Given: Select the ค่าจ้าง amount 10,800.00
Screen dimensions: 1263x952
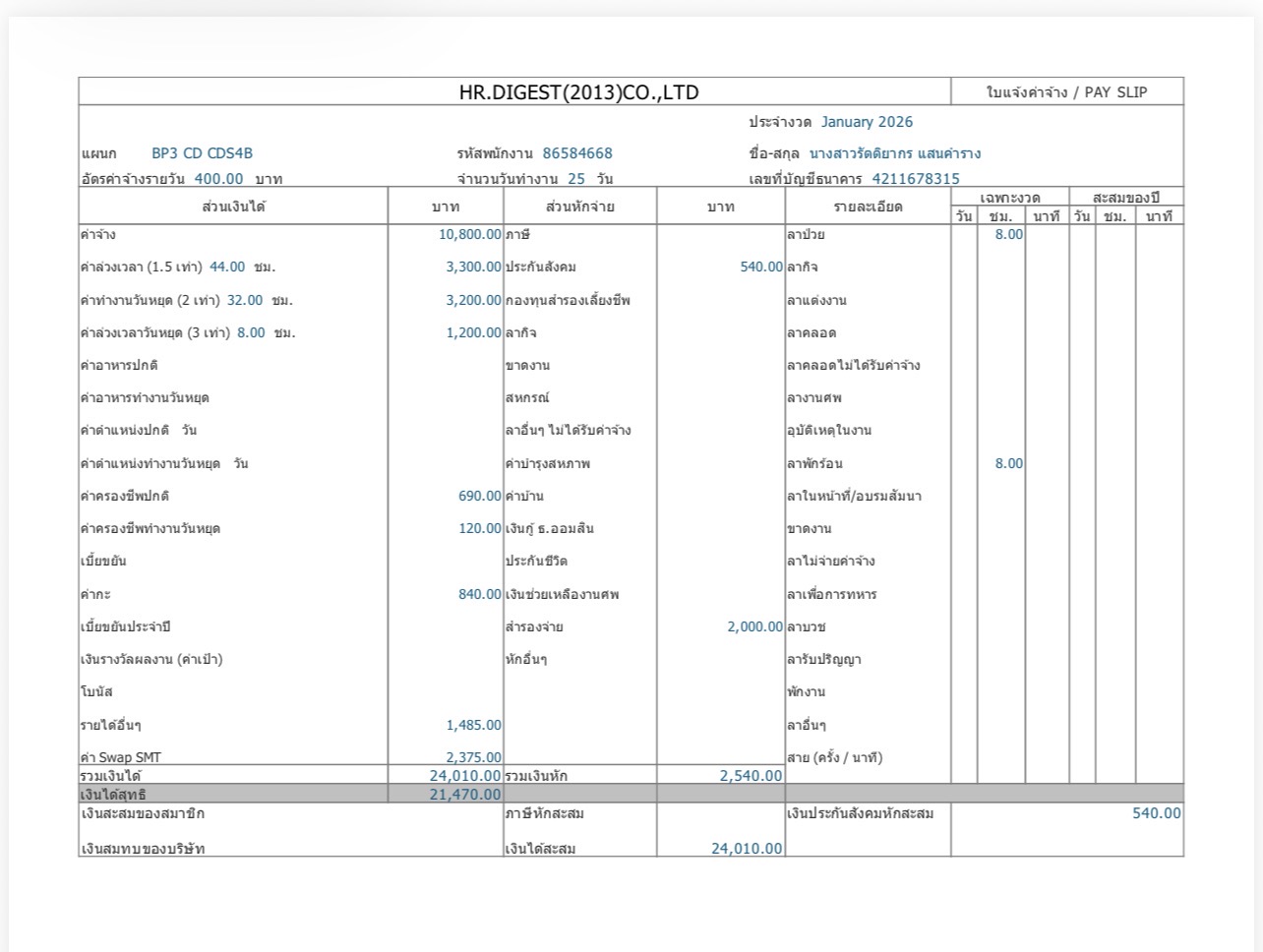Looking at the screenshot, I should [x=469, y=235].
